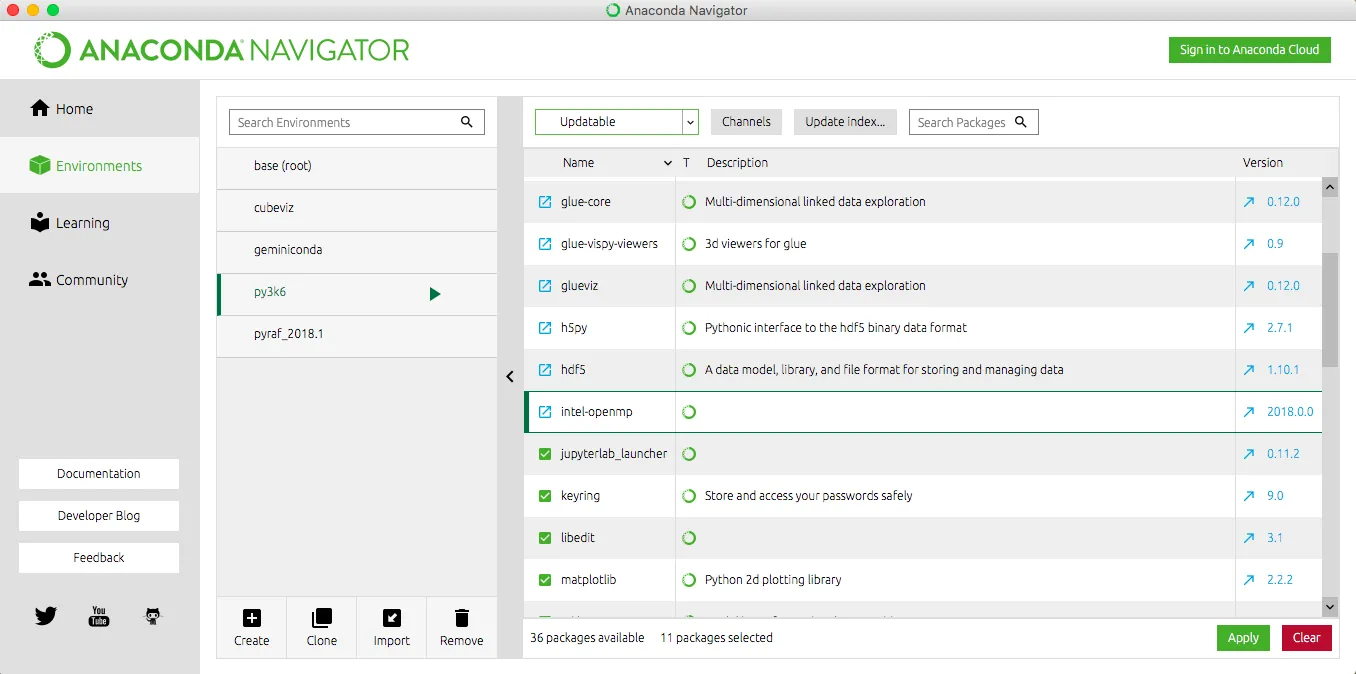Click the Import environment icon
1356x674 pixels.
pyautogui.click(x=392, y=618)
